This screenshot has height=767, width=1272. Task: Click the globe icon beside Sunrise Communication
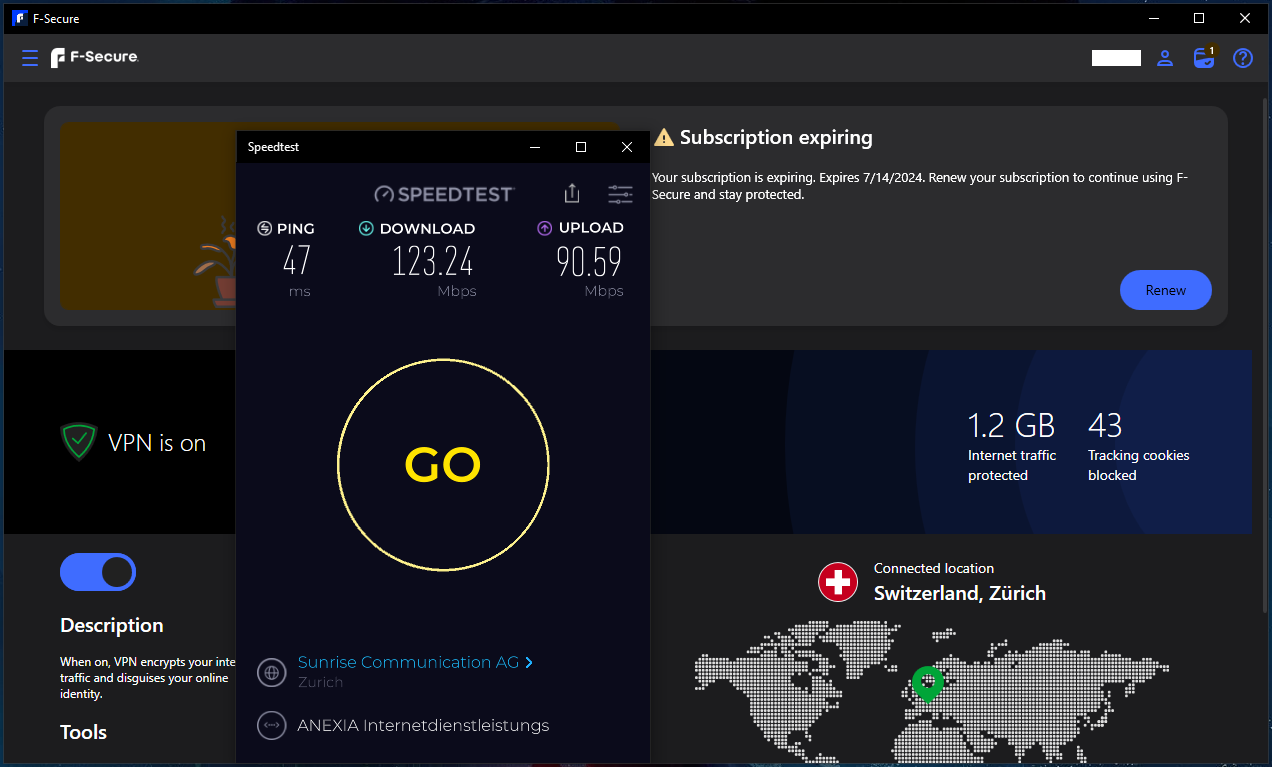click(272, 672)
